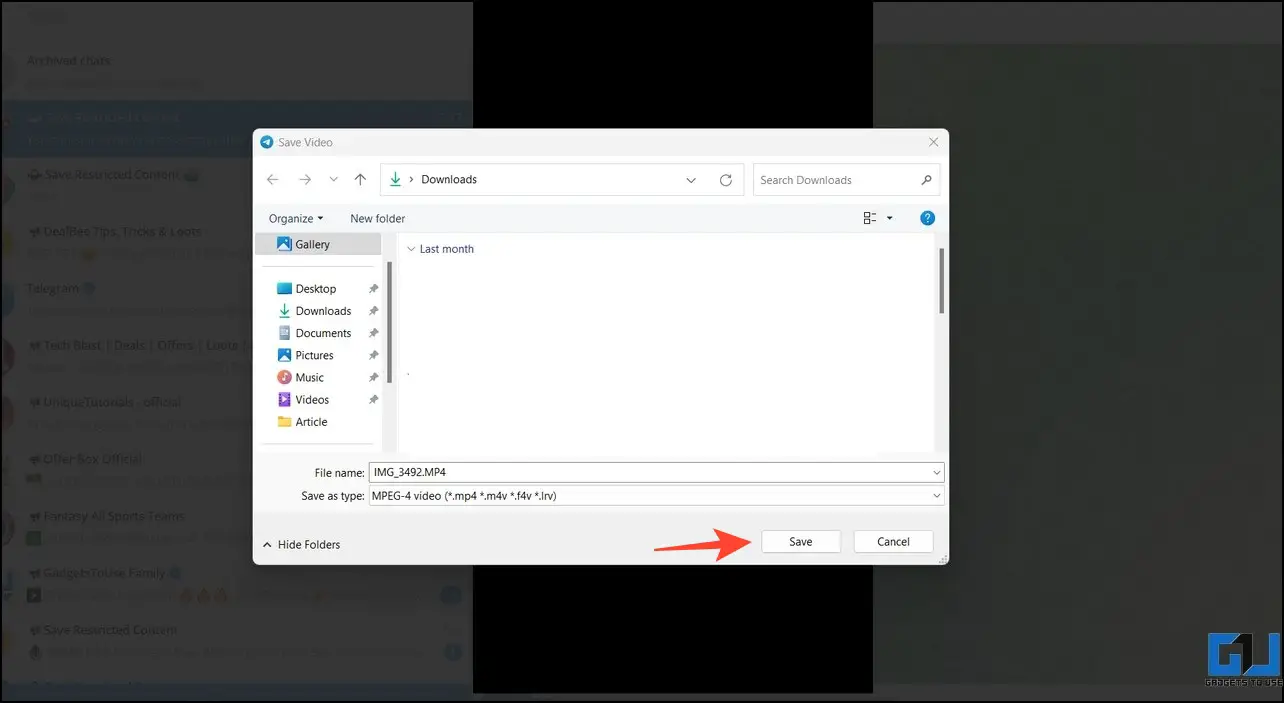Open the File name history dropdown arrow

tap(936, 472)
